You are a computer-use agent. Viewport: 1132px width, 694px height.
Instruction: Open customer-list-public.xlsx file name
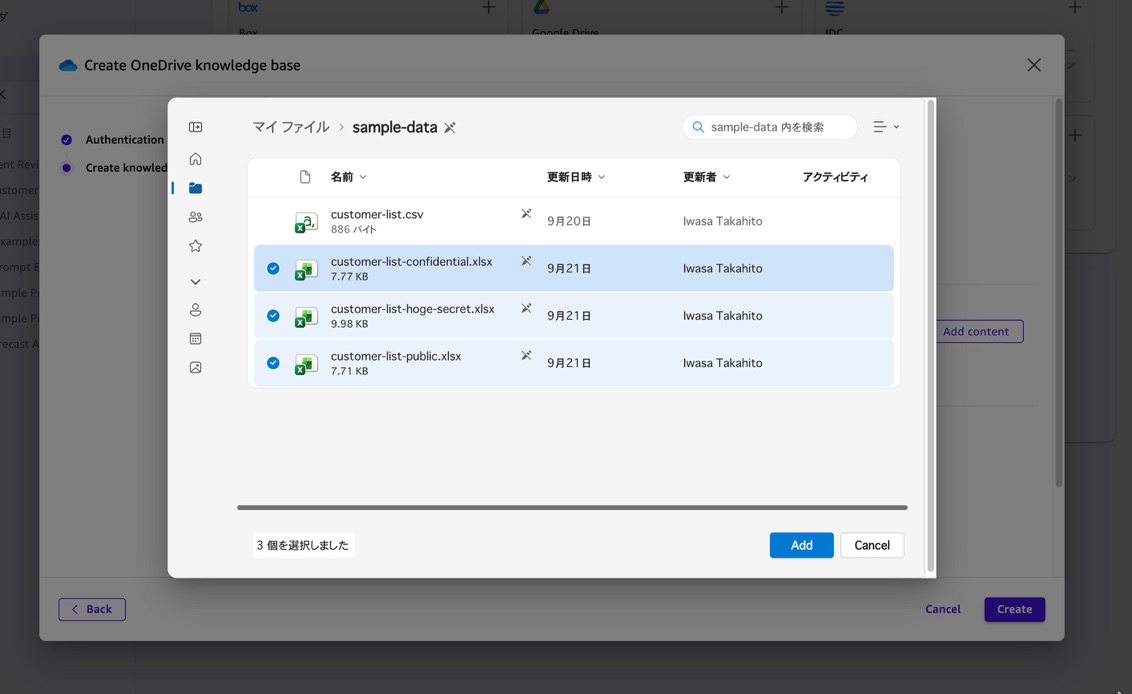point(396,356)
